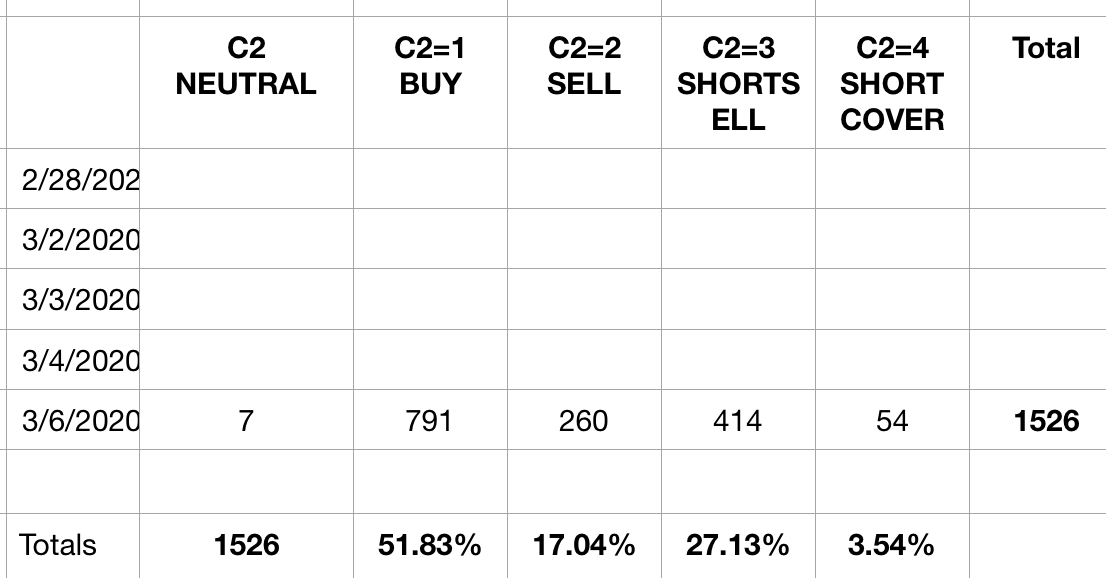The image size is (1106, 578).
Task: Select the C2 NEUTRAL header cell
Action: click(246, 66)
